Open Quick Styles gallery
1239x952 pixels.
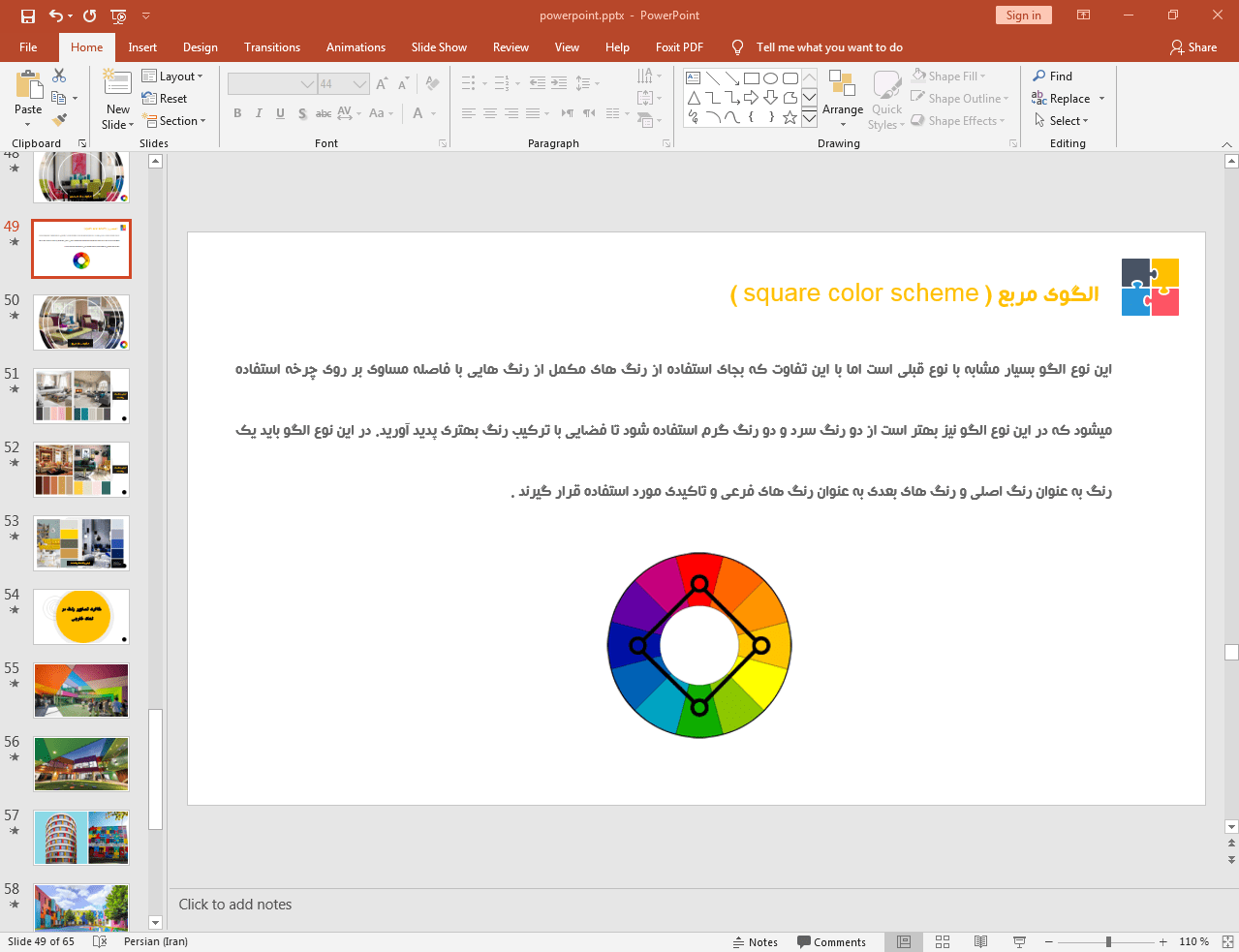tap(886, 99)
